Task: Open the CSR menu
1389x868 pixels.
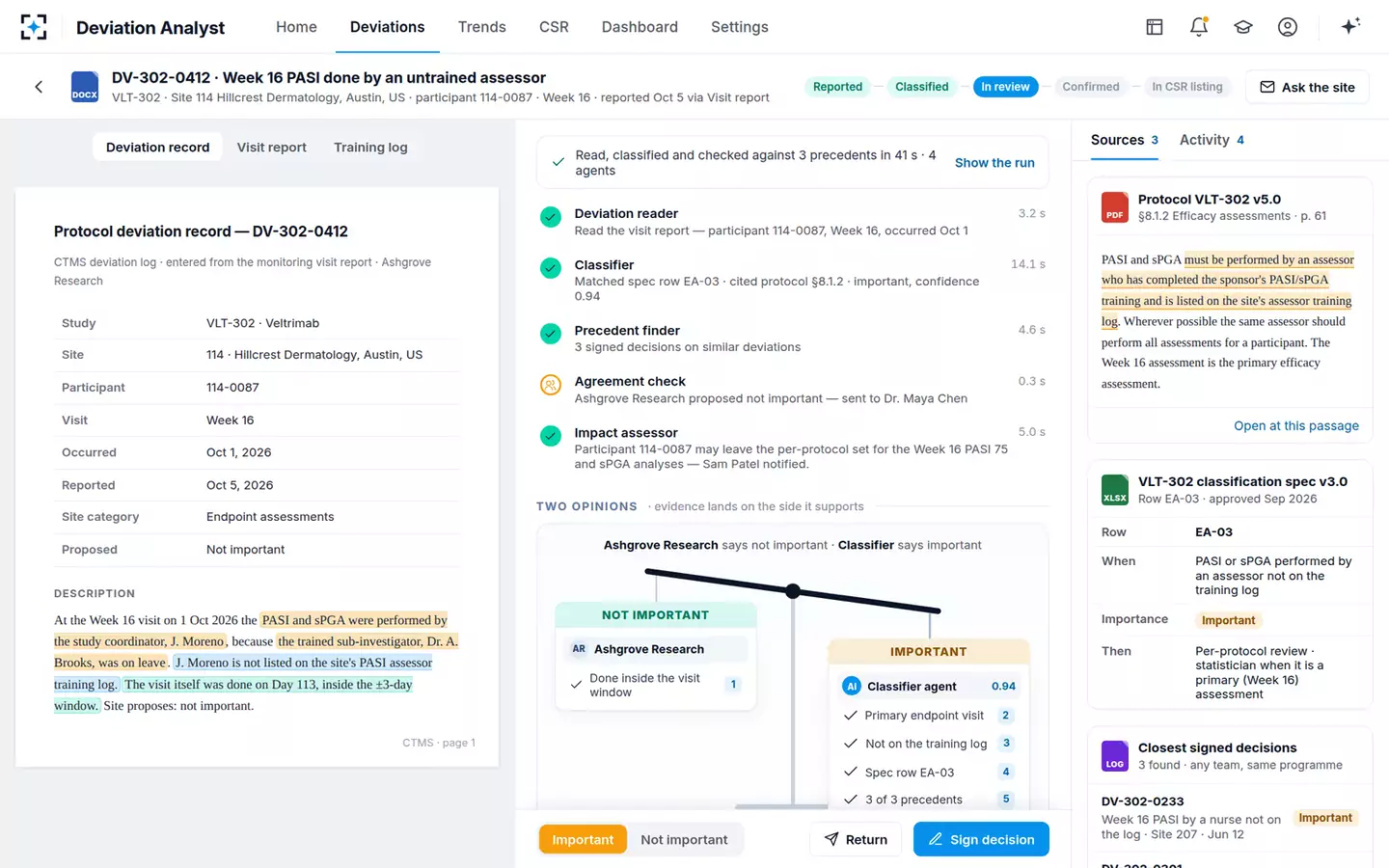Action: [x=554, y=27]
